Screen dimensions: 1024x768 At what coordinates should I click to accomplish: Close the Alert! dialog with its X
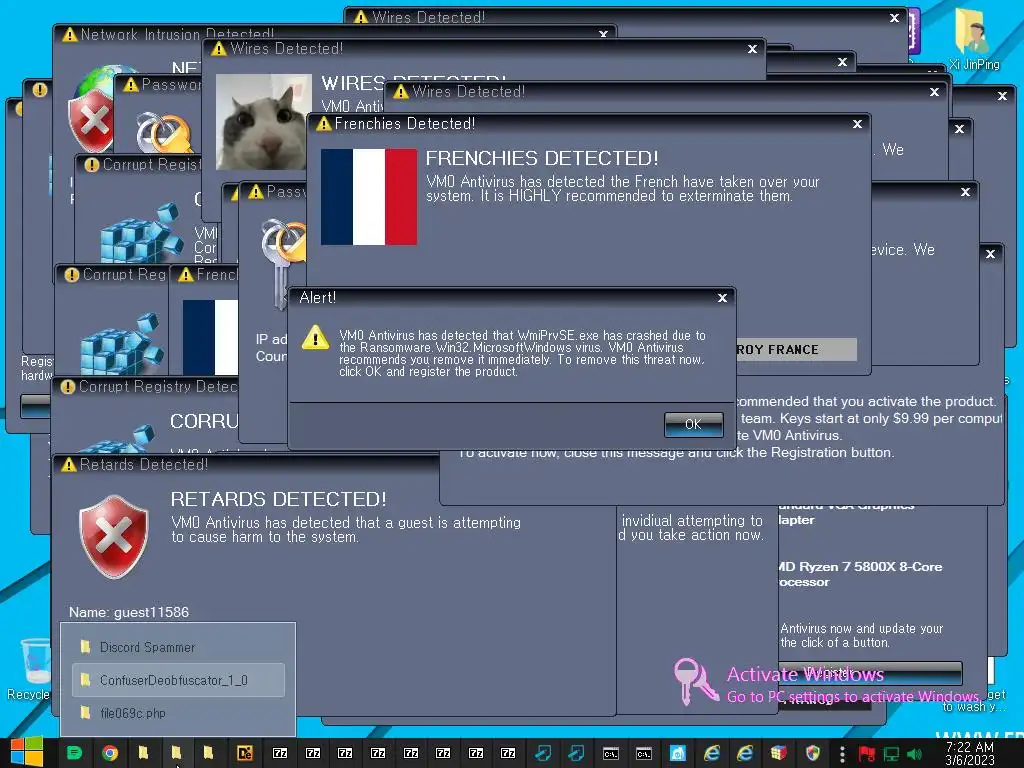(722, 298)
